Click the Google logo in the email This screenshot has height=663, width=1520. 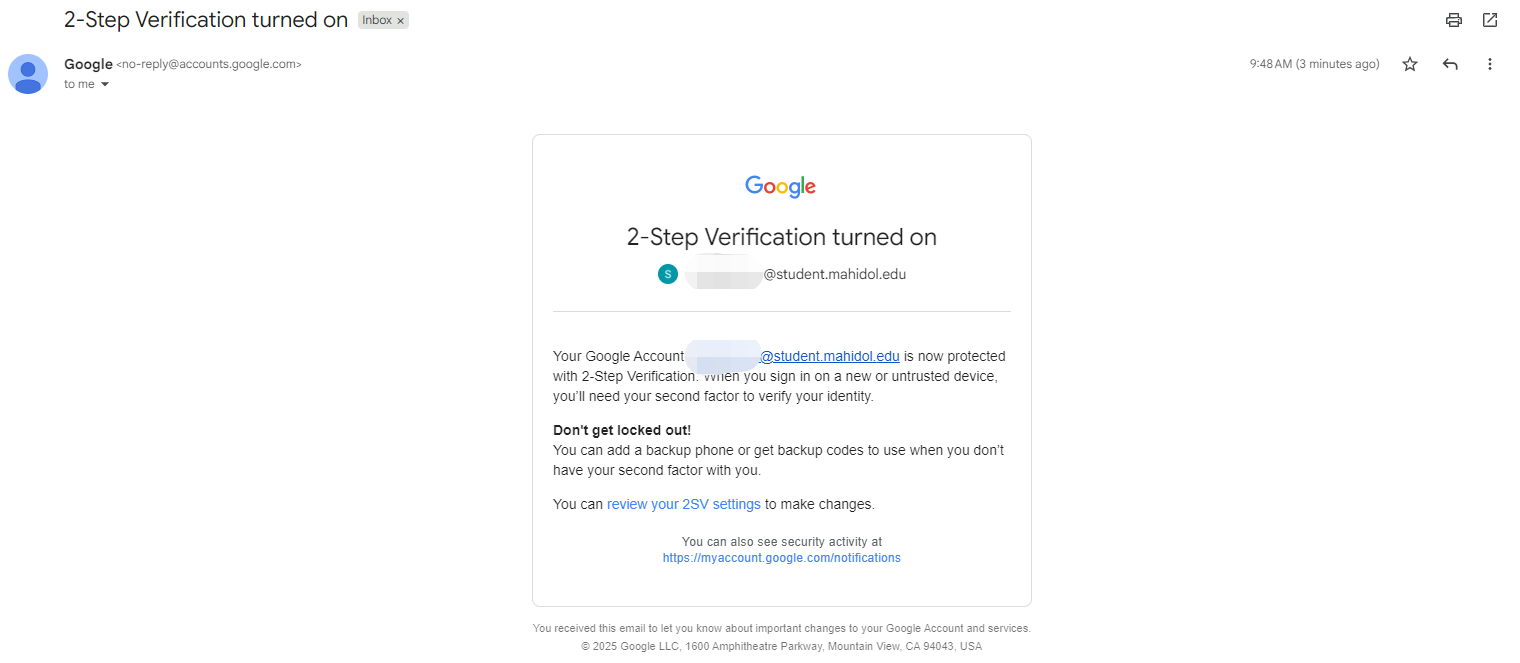pos(781,186)
